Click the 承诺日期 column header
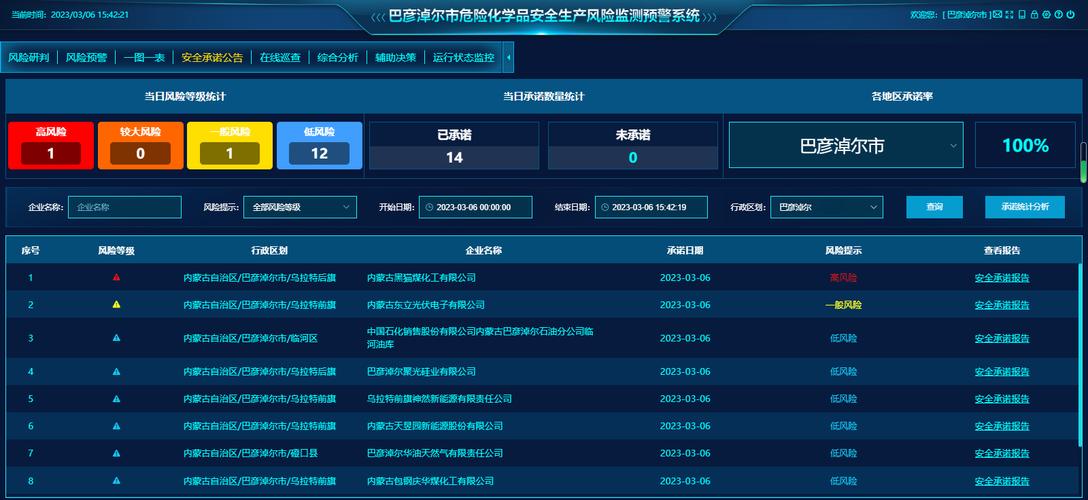This screenshot has width=1088, height=500. pyautogui.click(x=685, y=250)
